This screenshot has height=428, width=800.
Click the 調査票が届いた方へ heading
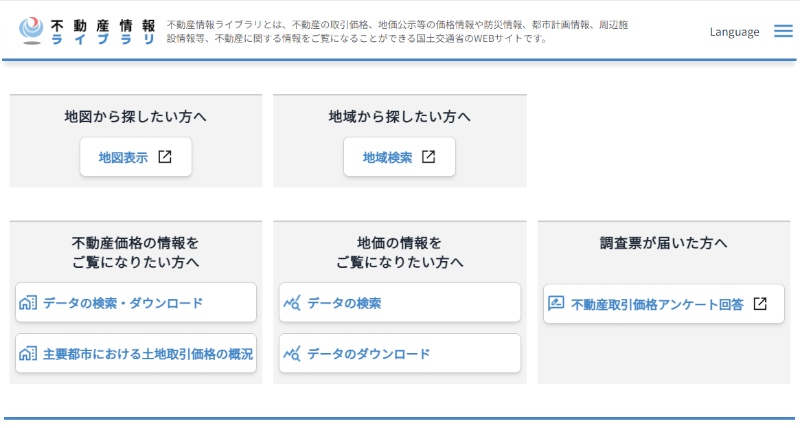click(x=663, y=243)
